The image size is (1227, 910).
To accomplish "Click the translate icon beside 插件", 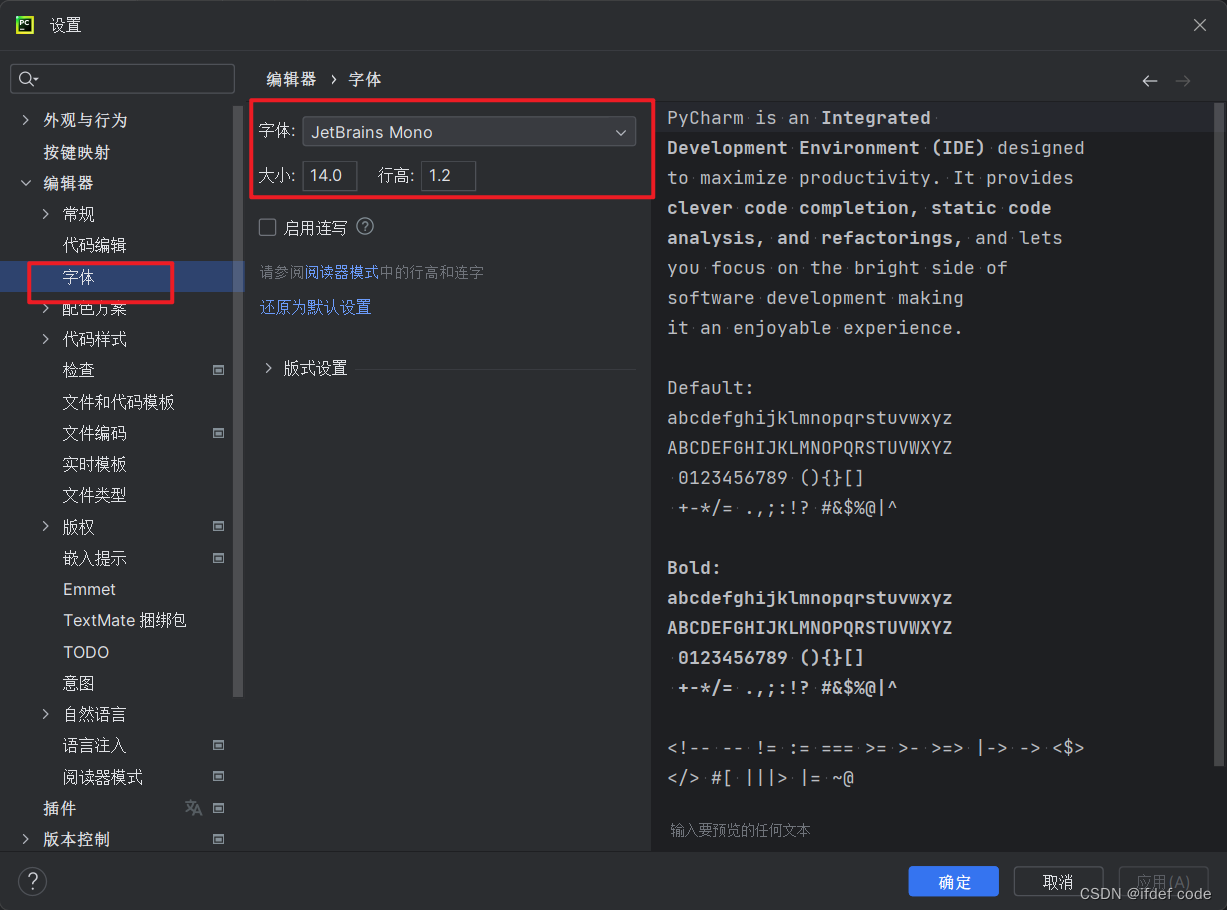I will point(193,808).
